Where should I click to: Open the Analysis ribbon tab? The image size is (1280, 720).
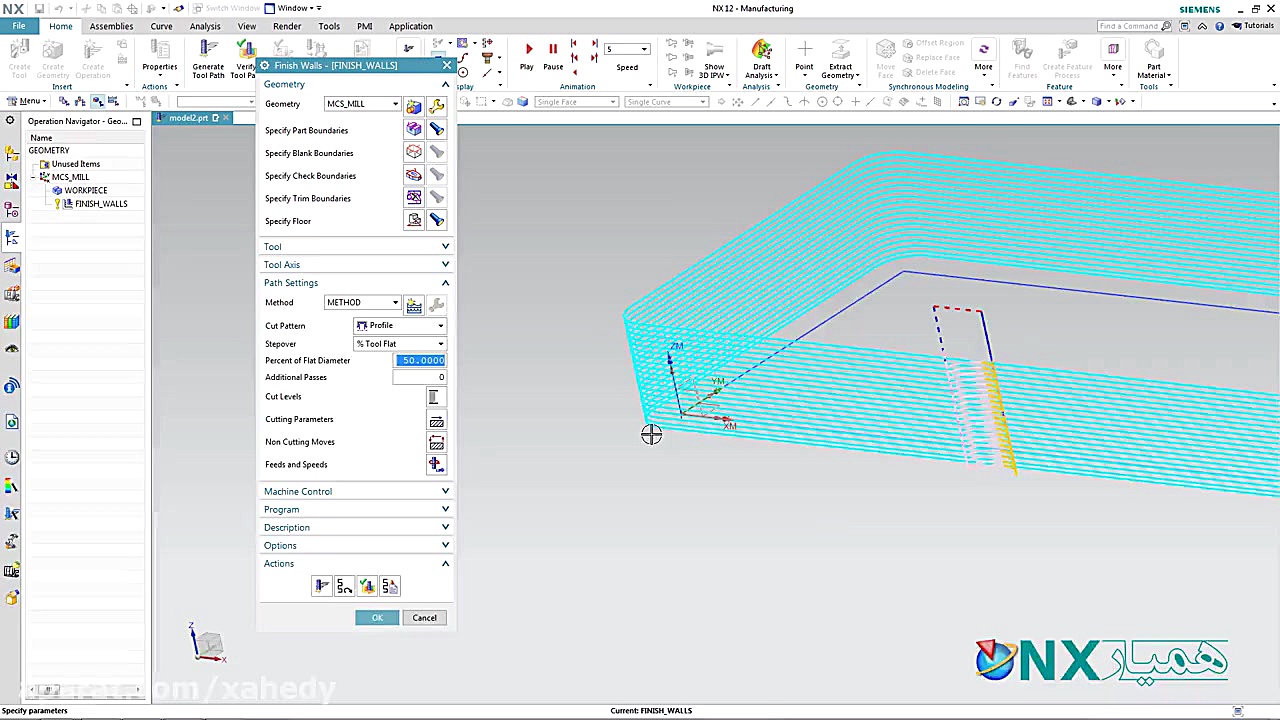[205, 26]
